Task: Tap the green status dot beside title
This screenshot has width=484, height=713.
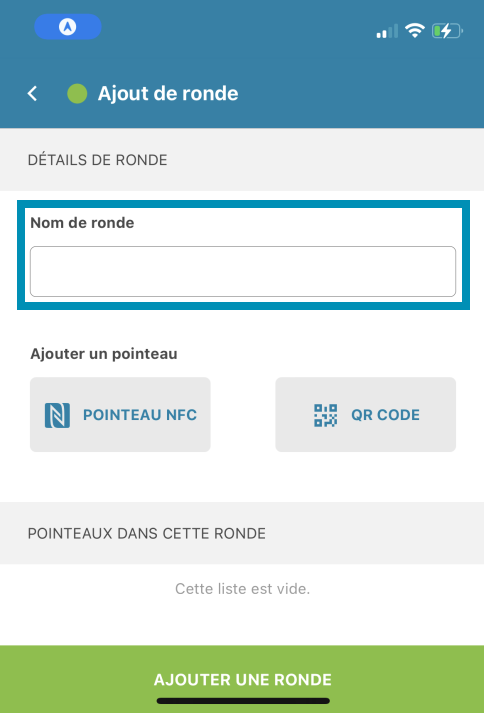Action: [x=77, y=94]
